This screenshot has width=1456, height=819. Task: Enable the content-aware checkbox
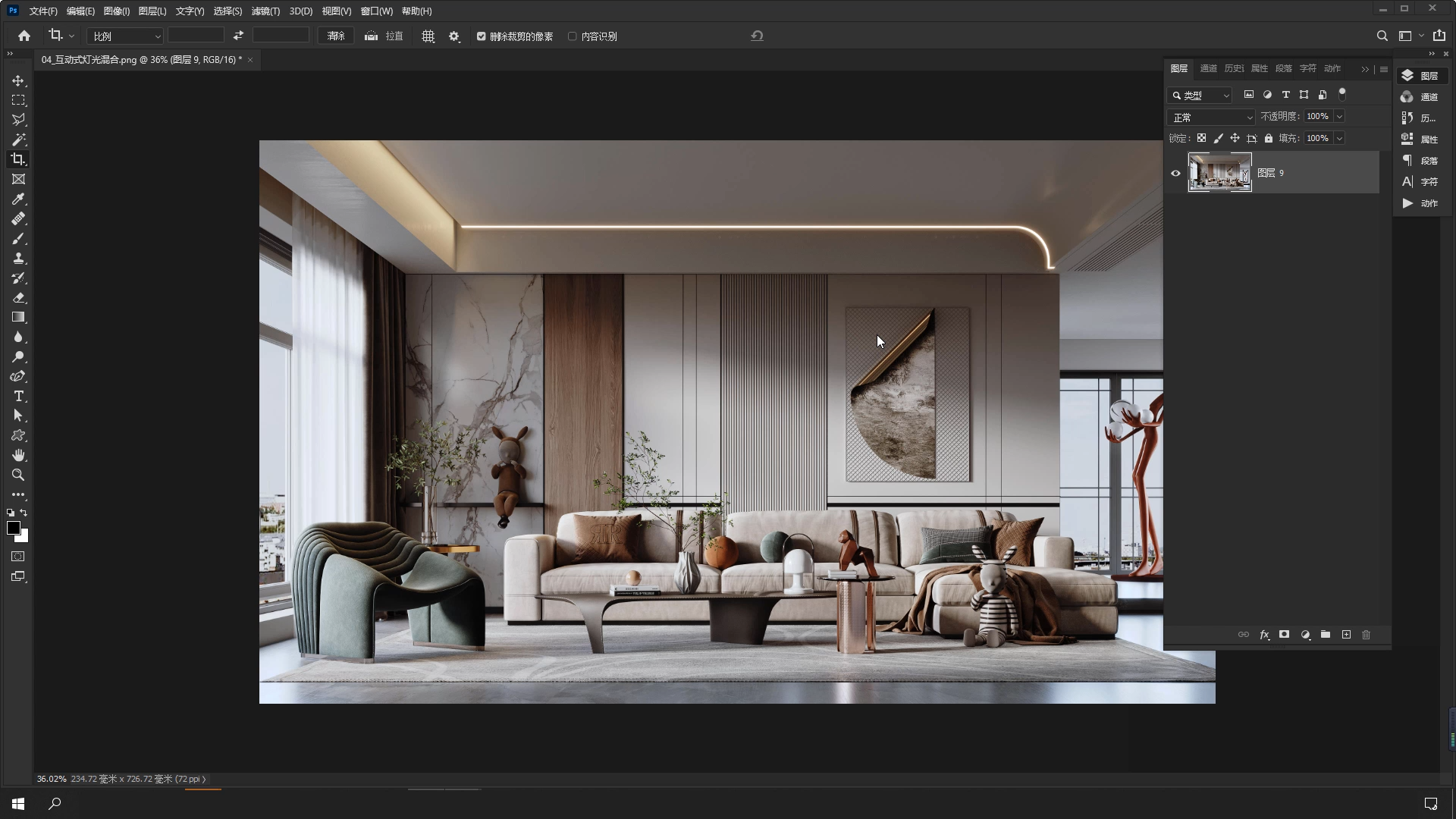pyautogui.click(x=573, y=36)
